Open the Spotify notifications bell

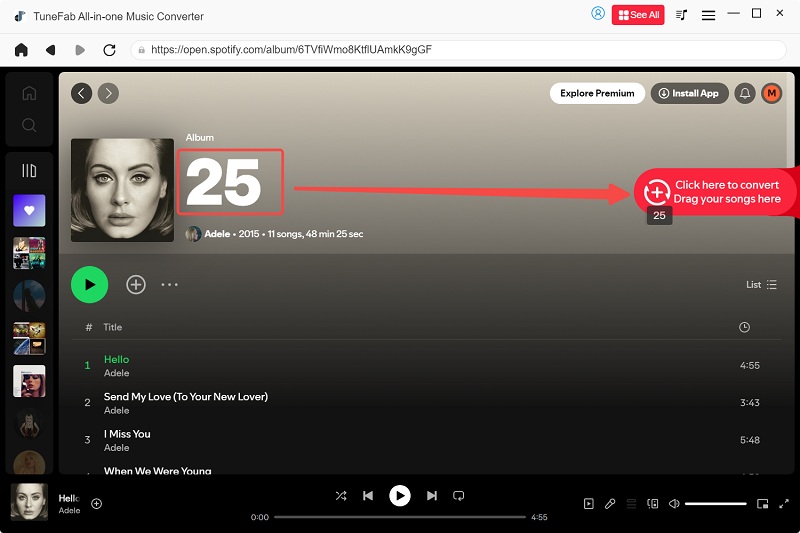(744, 93)
